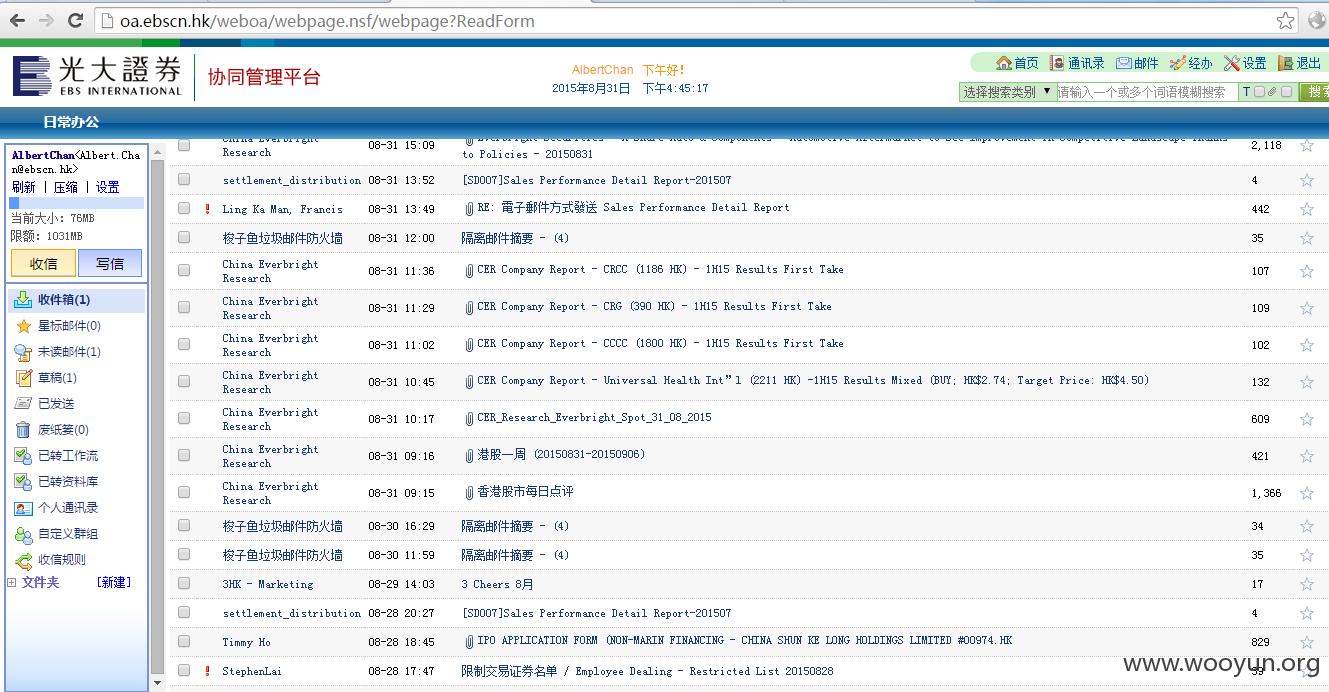
Task: Open CER_Research_Everbright_Spot_31_08_2015 email
Action: coord(594,417)
